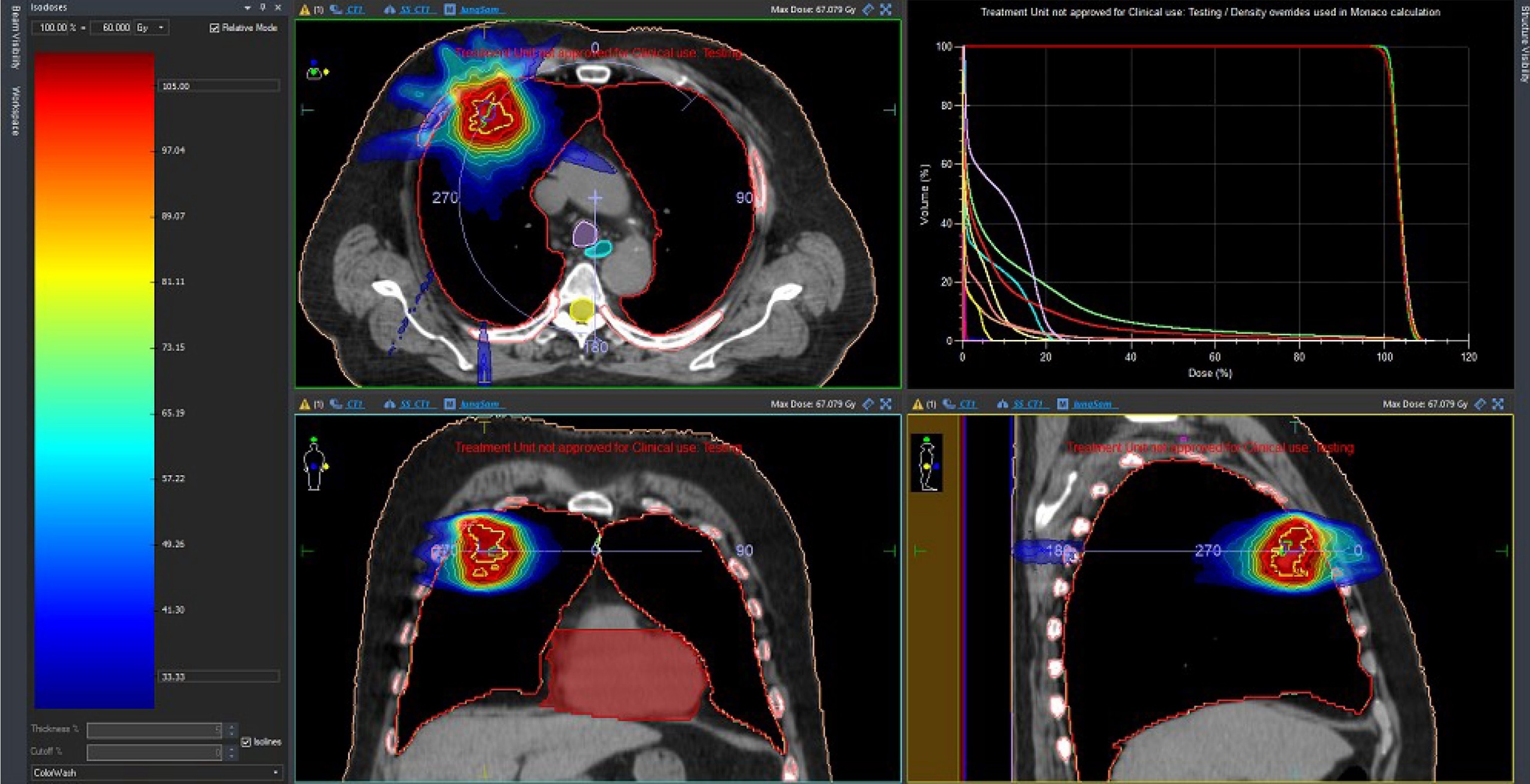Image resolution: width=1530 pixels, height=784 pixels.
Task: Click CT1 link in coronal view header
Action: click(356, 405)
